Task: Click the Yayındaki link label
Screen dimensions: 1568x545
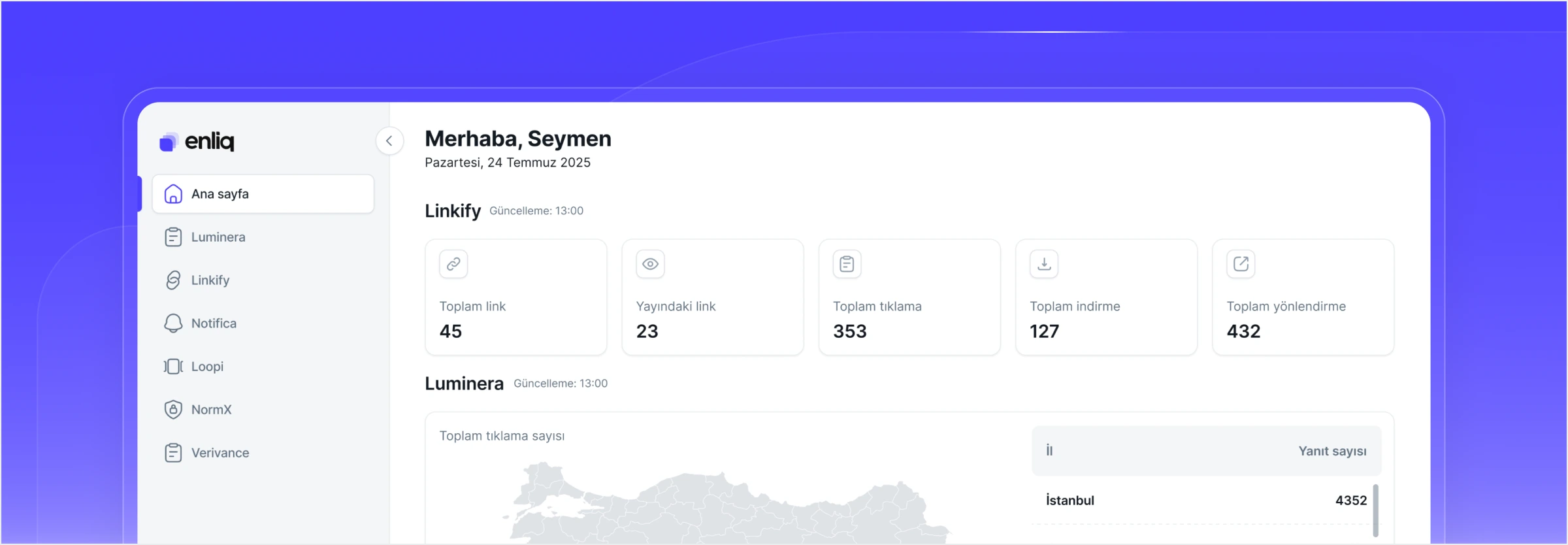Action: pos(676,306)
